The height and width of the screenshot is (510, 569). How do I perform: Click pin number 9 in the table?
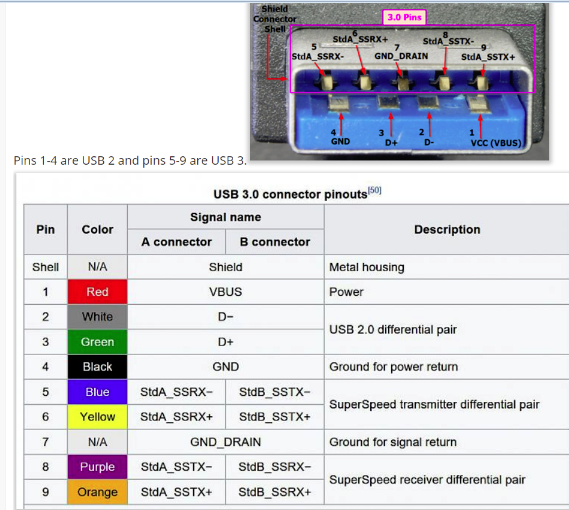click(x=45, y=492)
